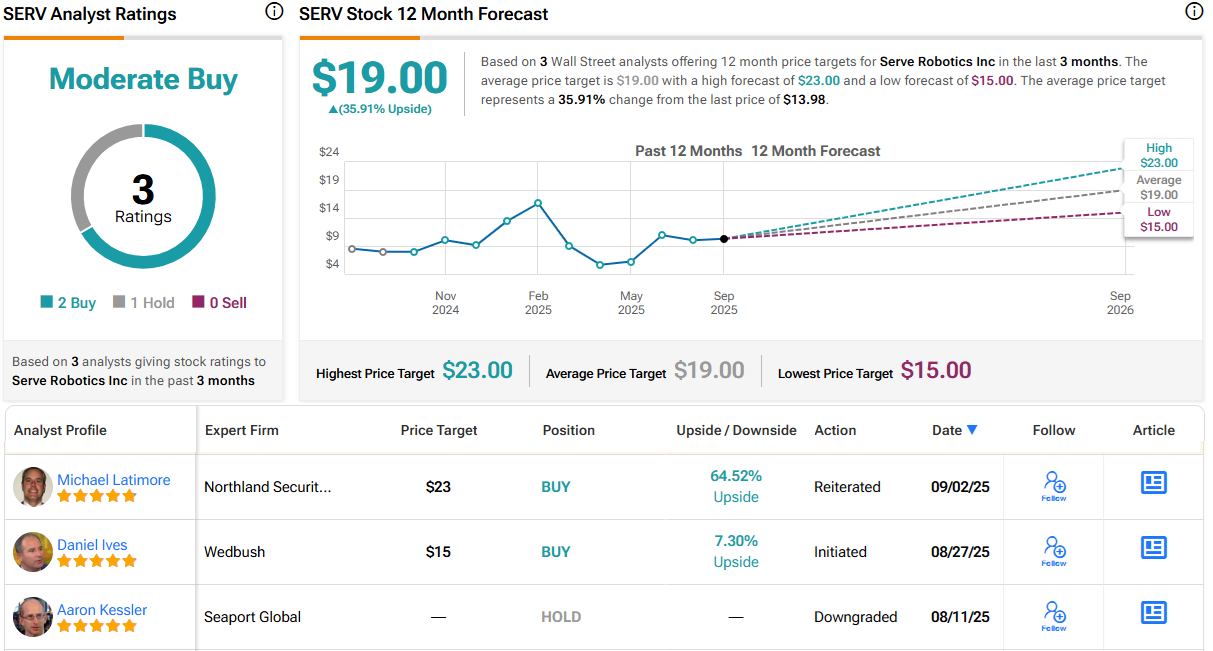The image size is (1213, 651).
Task: Select the Action column header
Action: tap(835, 430)
